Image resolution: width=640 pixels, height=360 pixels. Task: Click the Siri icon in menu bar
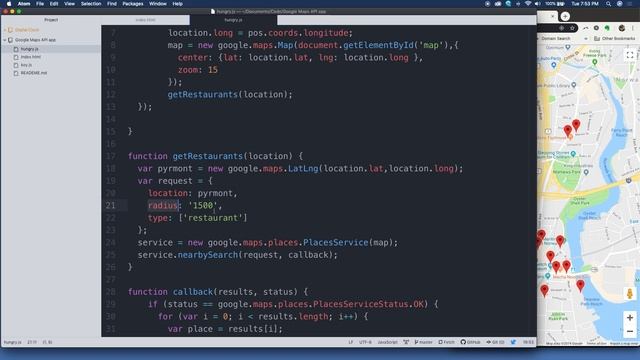(620, 4)
